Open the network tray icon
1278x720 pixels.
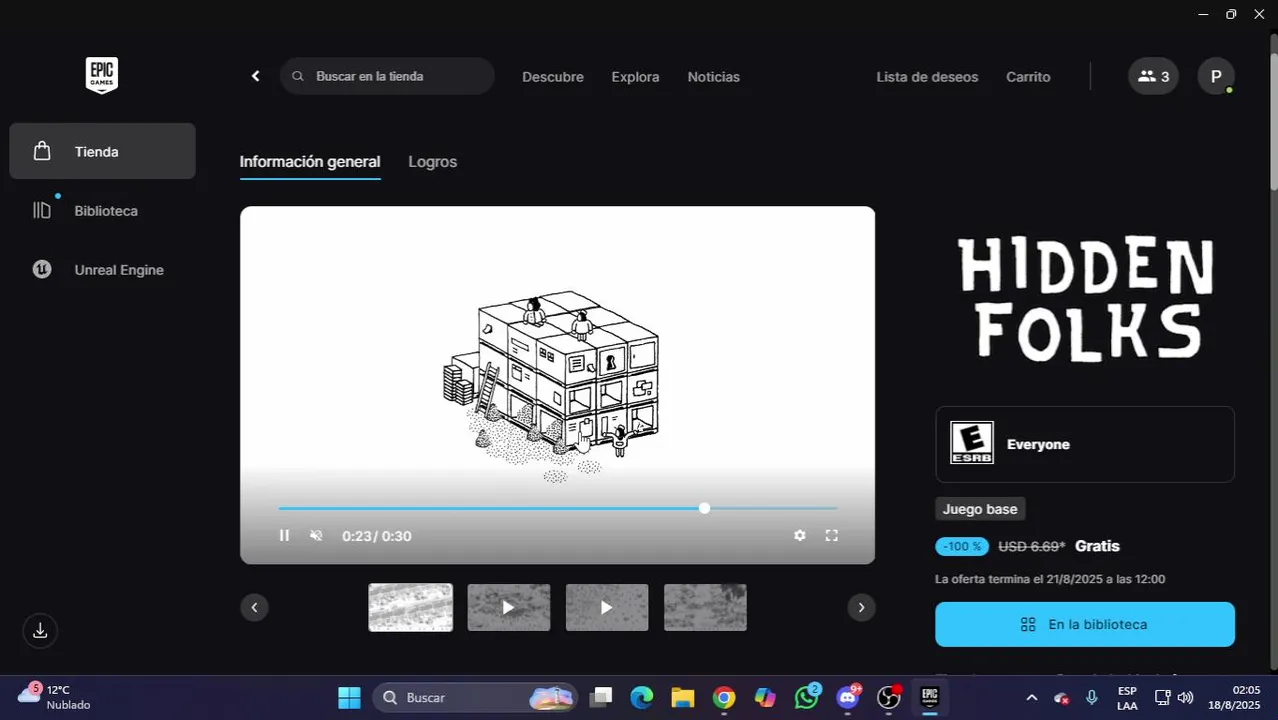click(1163, 698)
